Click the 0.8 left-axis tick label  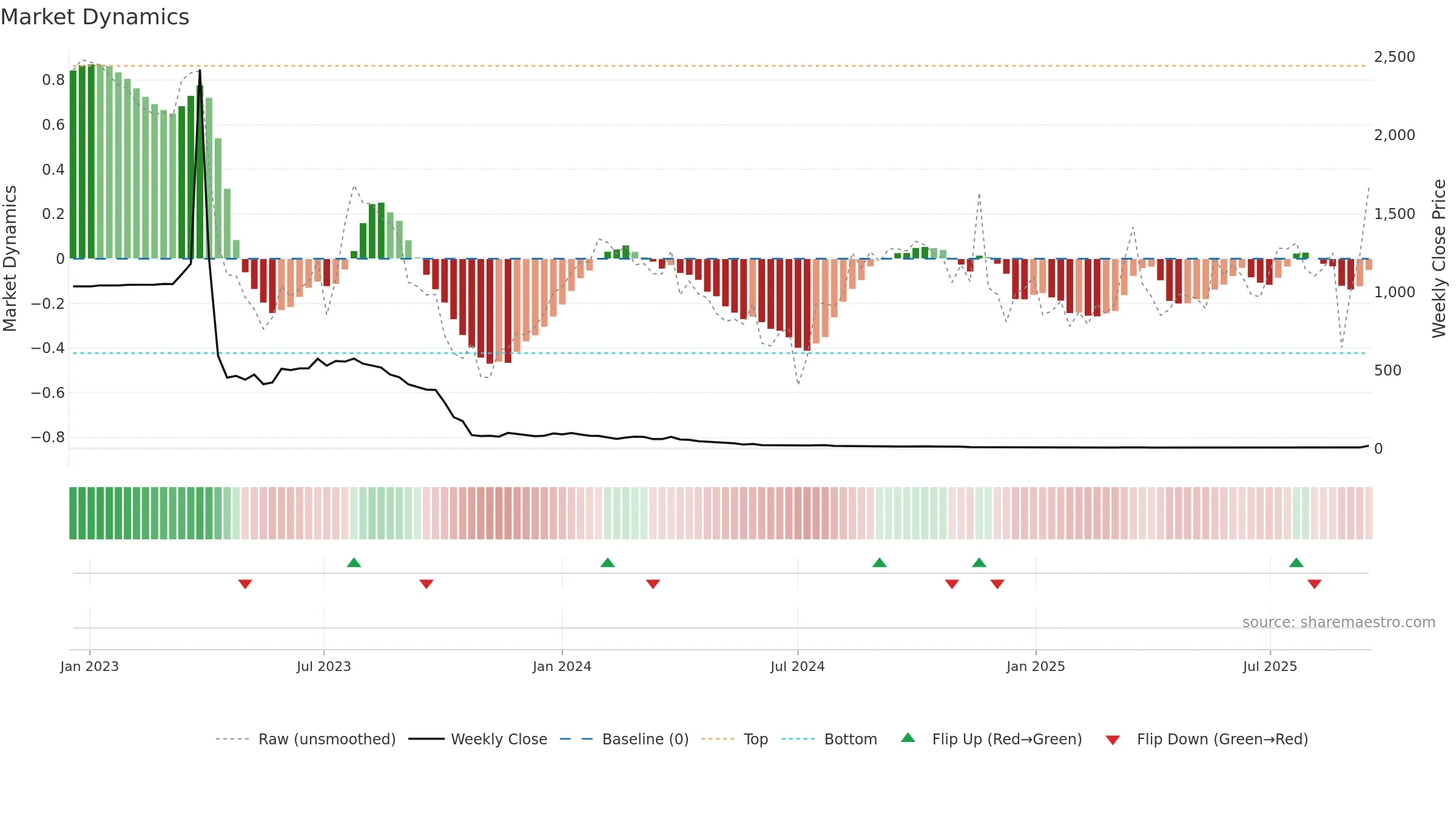click(53, 79)
